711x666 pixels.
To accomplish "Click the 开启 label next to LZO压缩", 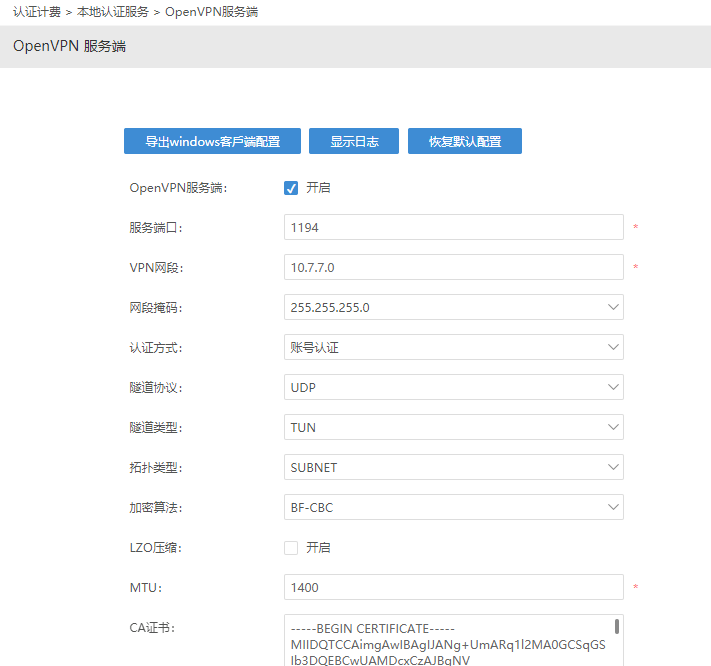I will coord(318,548).
